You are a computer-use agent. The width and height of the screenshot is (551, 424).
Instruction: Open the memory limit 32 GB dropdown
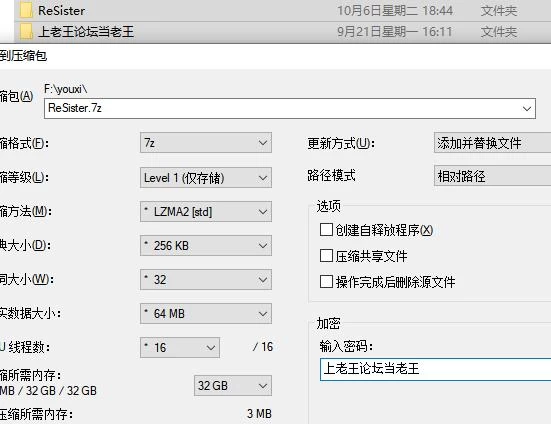click(x=233, y=385)
